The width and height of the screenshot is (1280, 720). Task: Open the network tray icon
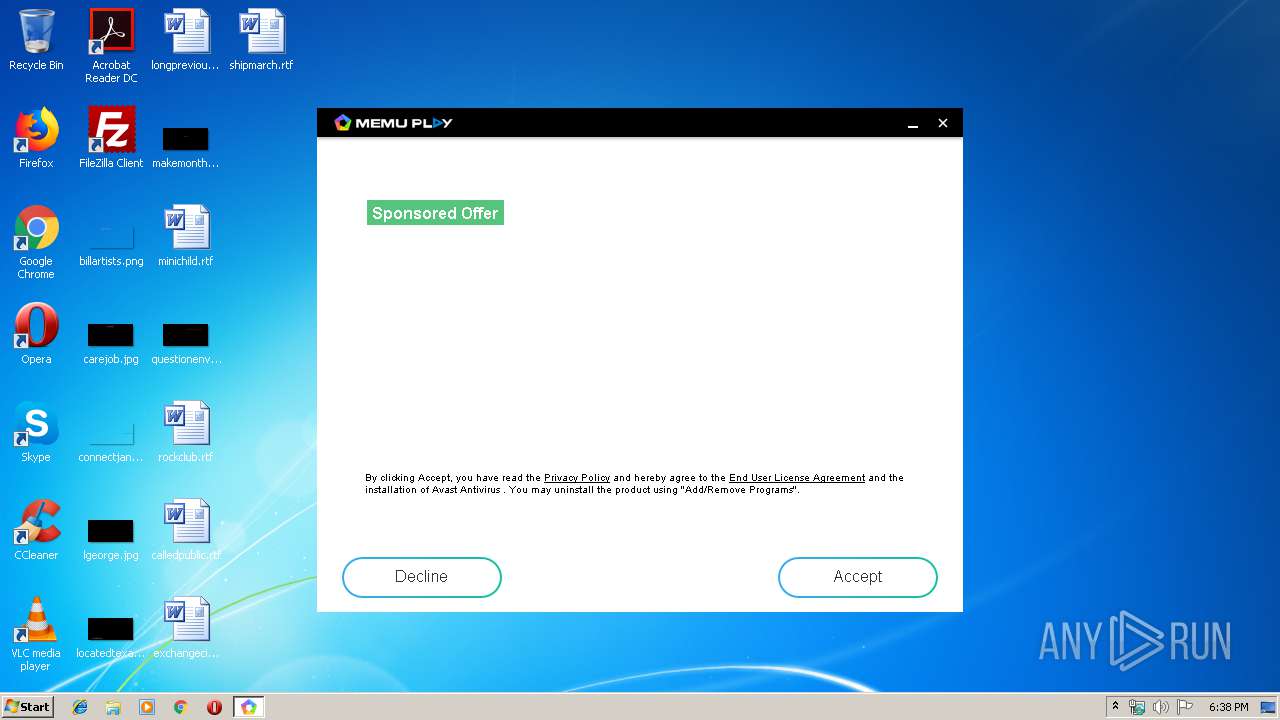point(1137,707)
